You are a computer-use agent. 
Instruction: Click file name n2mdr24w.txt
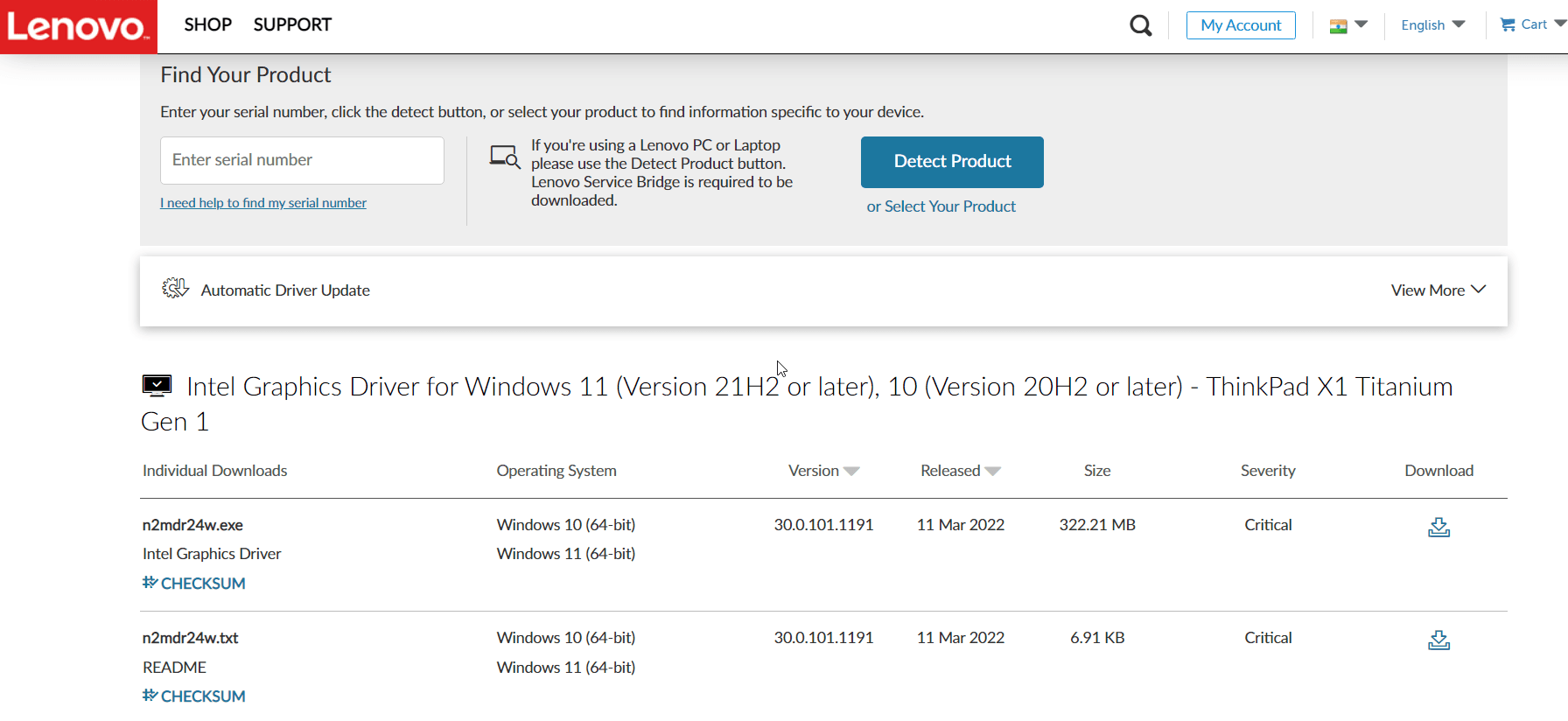point(190,638)
